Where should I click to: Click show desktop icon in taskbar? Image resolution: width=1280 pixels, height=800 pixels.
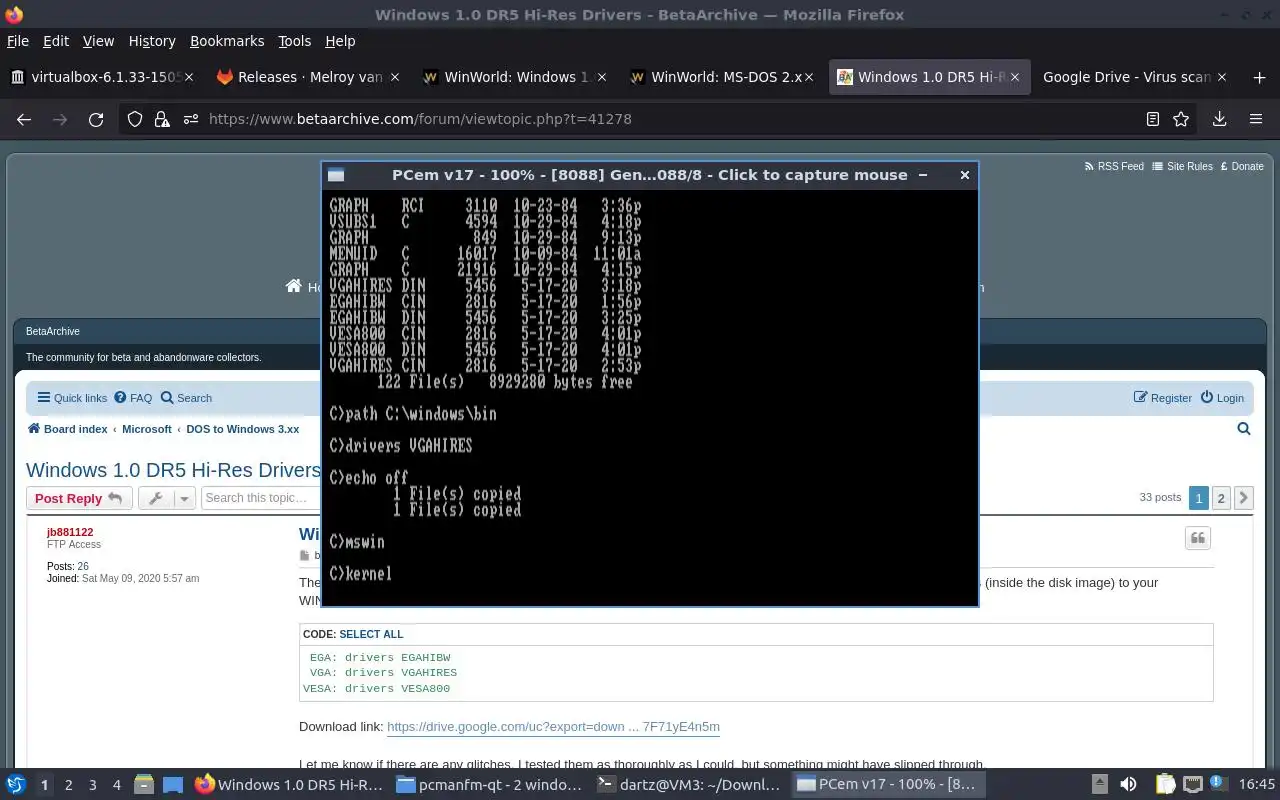point(172,785)
